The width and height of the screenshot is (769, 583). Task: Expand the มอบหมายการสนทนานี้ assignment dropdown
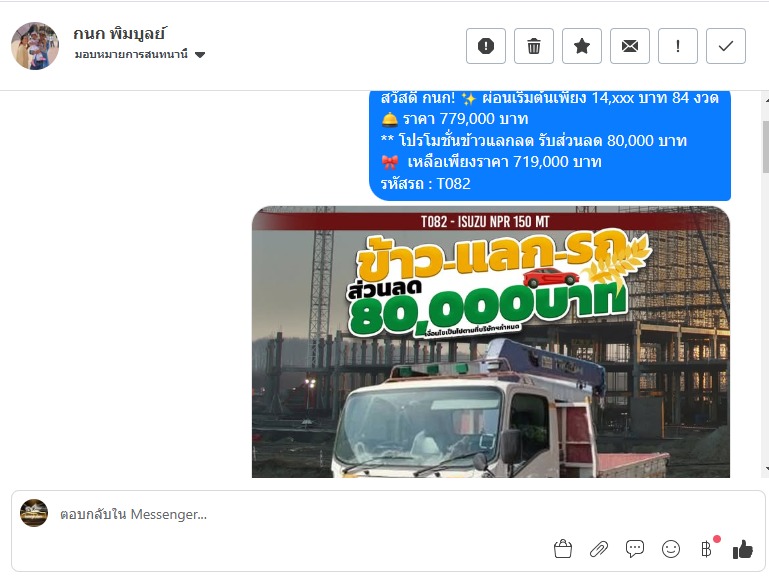(x=140, y=54)
